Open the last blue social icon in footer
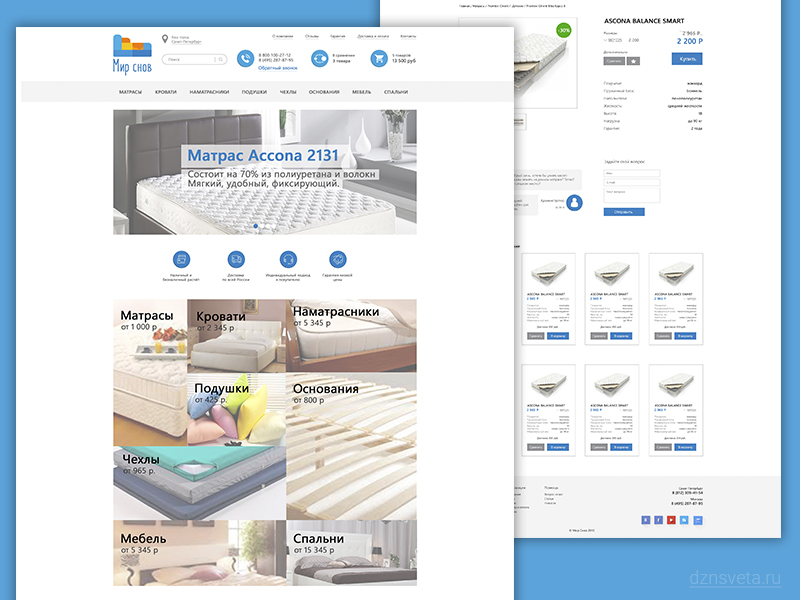The image size is (800, 600). 698,520
